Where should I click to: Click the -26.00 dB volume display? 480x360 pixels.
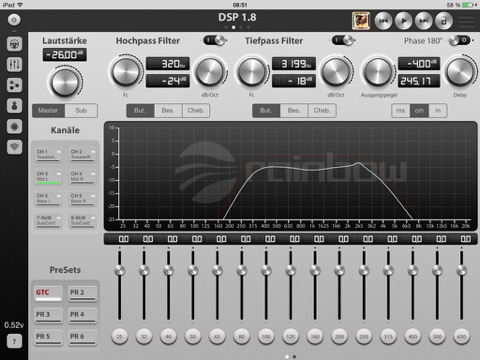click(65, 55)
